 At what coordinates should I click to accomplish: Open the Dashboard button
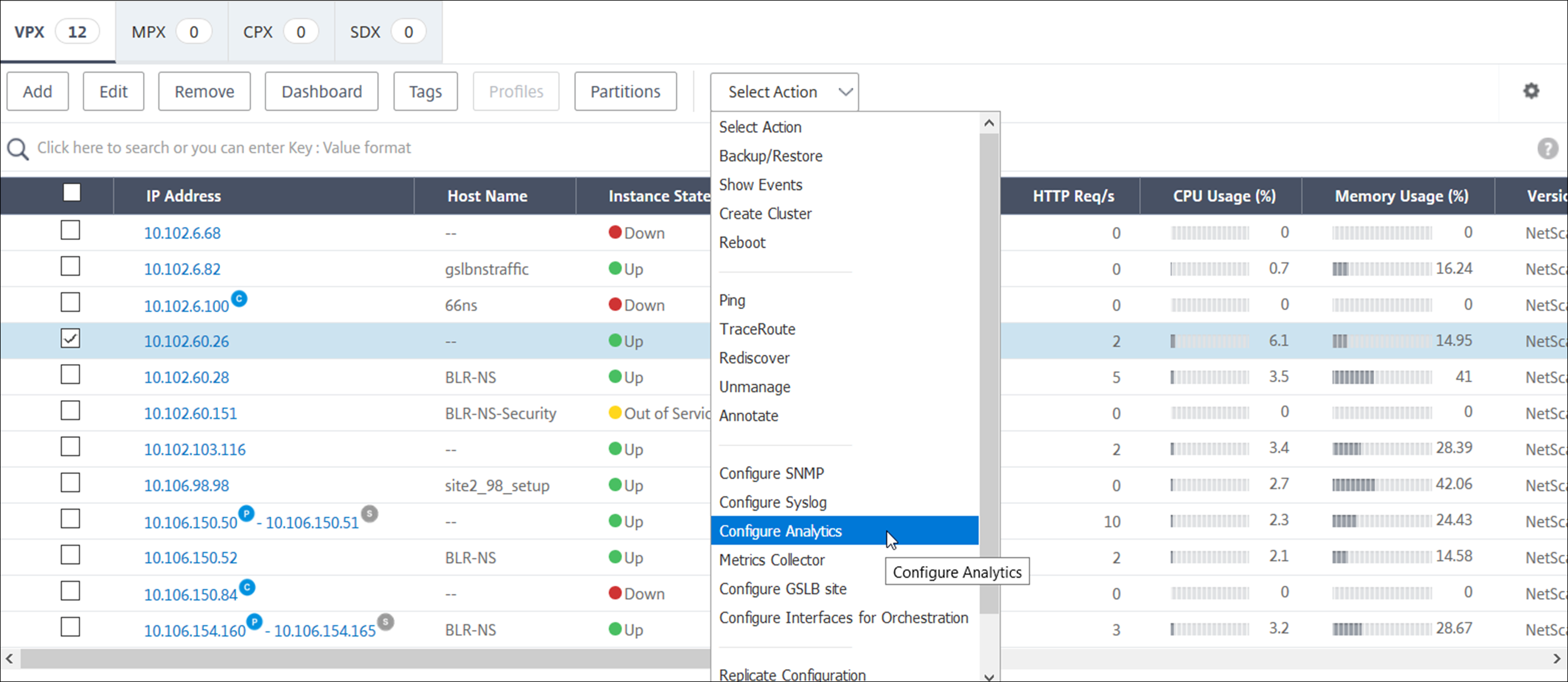pos(321,92)
